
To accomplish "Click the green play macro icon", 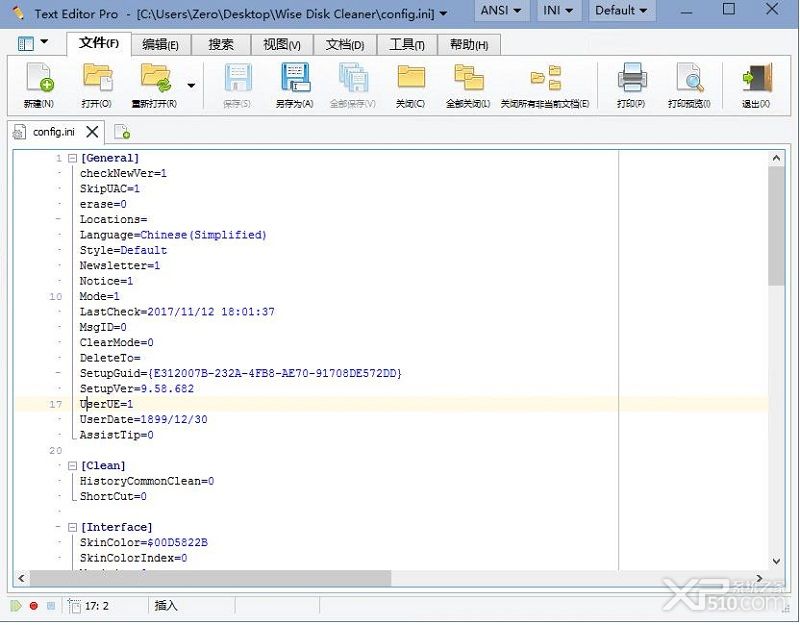I will 16,606.
